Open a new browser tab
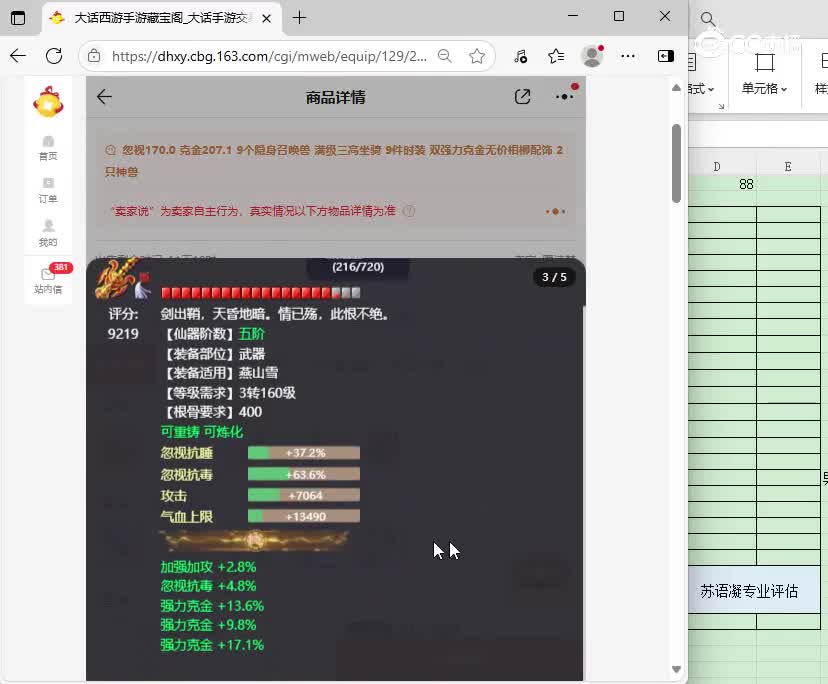828x684 pixels. point(299,18)
